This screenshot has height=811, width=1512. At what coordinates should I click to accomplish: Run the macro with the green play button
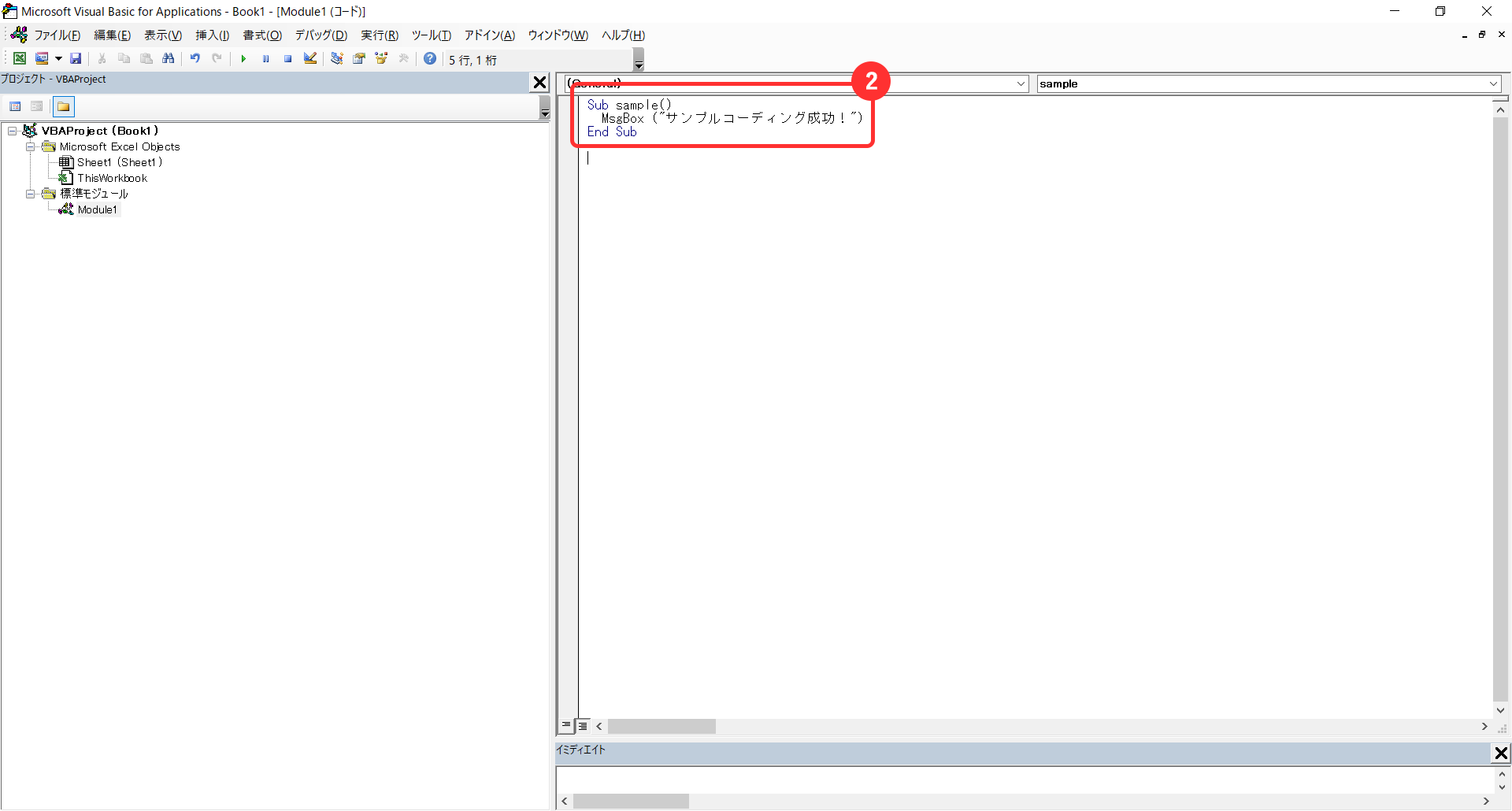pos(243,58)
